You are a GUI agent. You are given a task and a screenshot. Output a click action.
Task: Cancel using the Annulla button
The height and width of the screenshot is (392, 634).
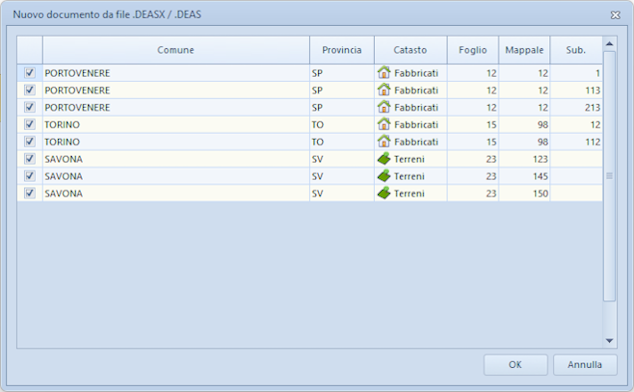[x=585, y=364]
